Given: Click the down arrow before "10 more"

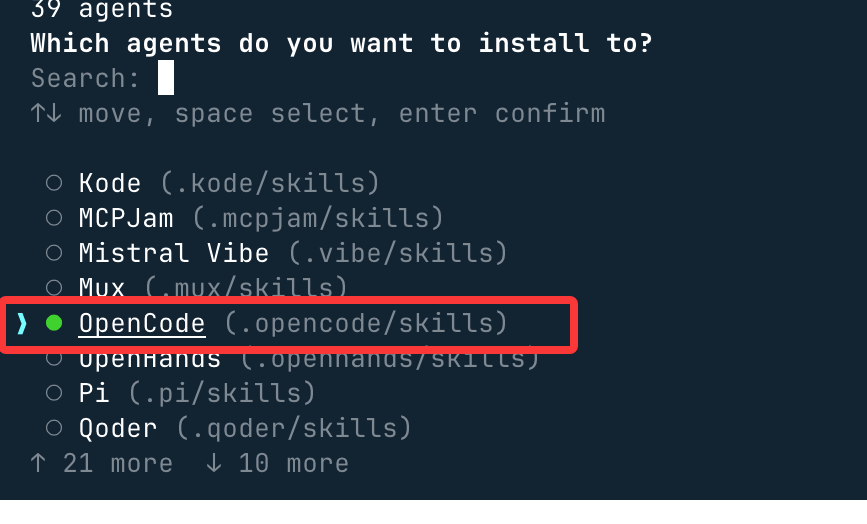Looking at the screenshot, I should coord(214,463).
